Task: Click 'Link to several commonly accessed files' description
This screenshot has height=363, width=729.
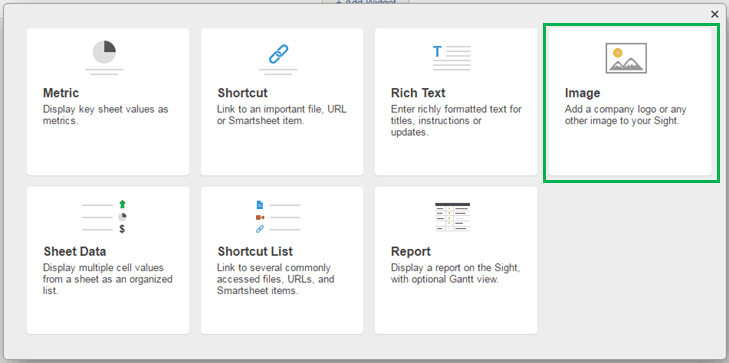Action: click(x=275, y=279)
